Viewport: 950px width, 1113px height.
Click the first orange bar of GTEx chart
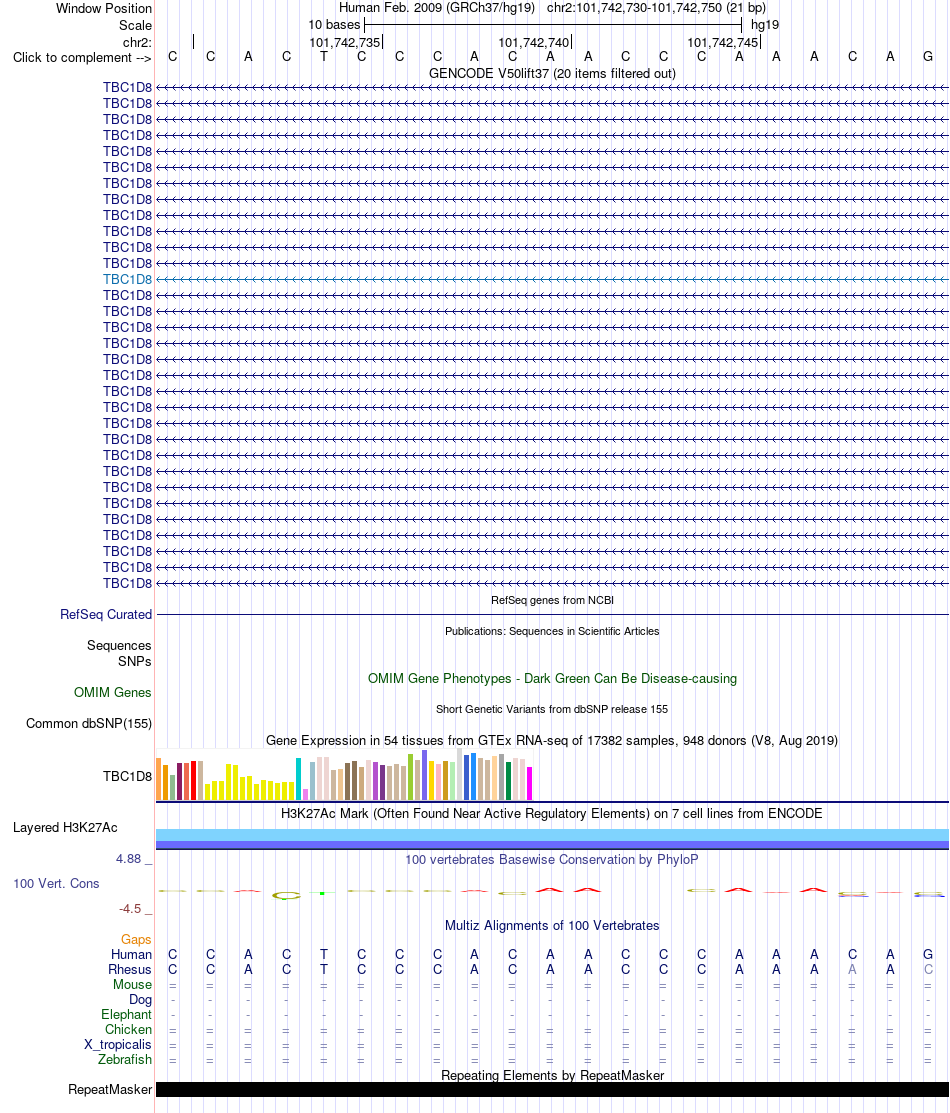(x=158, y=779)
